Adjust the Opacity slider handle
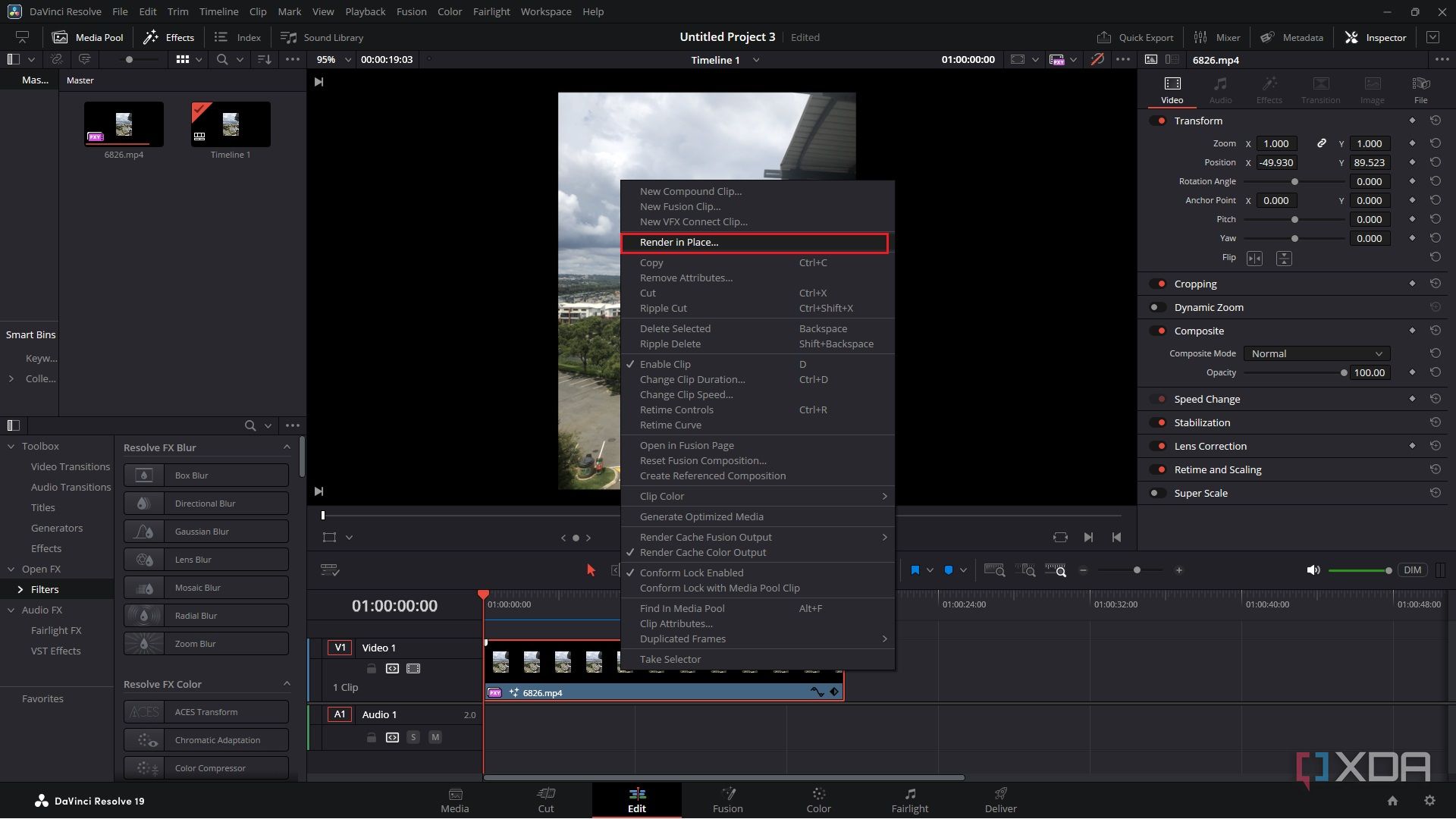1456x819 pixels. (x=1344, y=372)
